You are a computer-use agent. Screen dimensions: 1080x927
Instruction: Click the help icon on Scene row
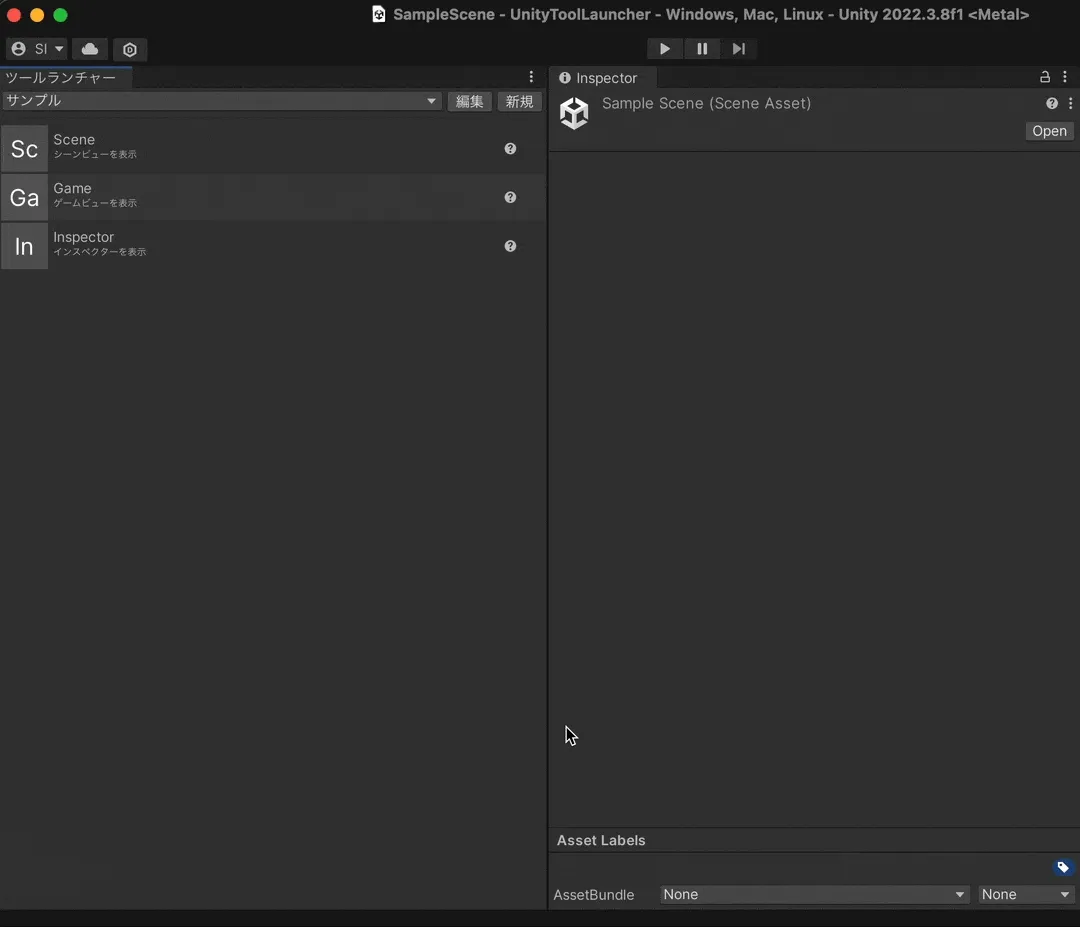click(510, 149)
